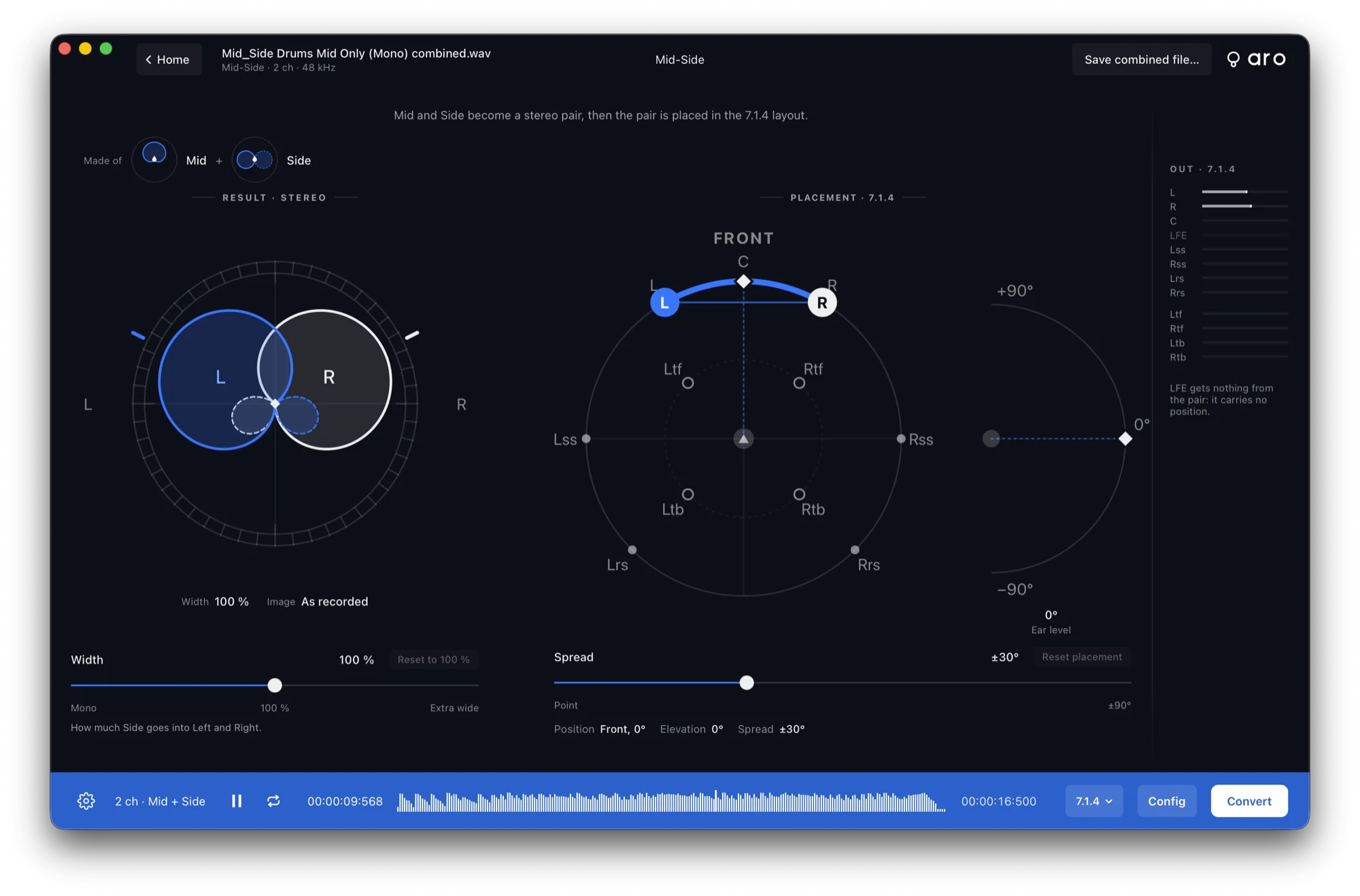Select the blue L speaker handle
Image resolution: width=1360 pixels, height=896 pixels.
pos(664,303)
